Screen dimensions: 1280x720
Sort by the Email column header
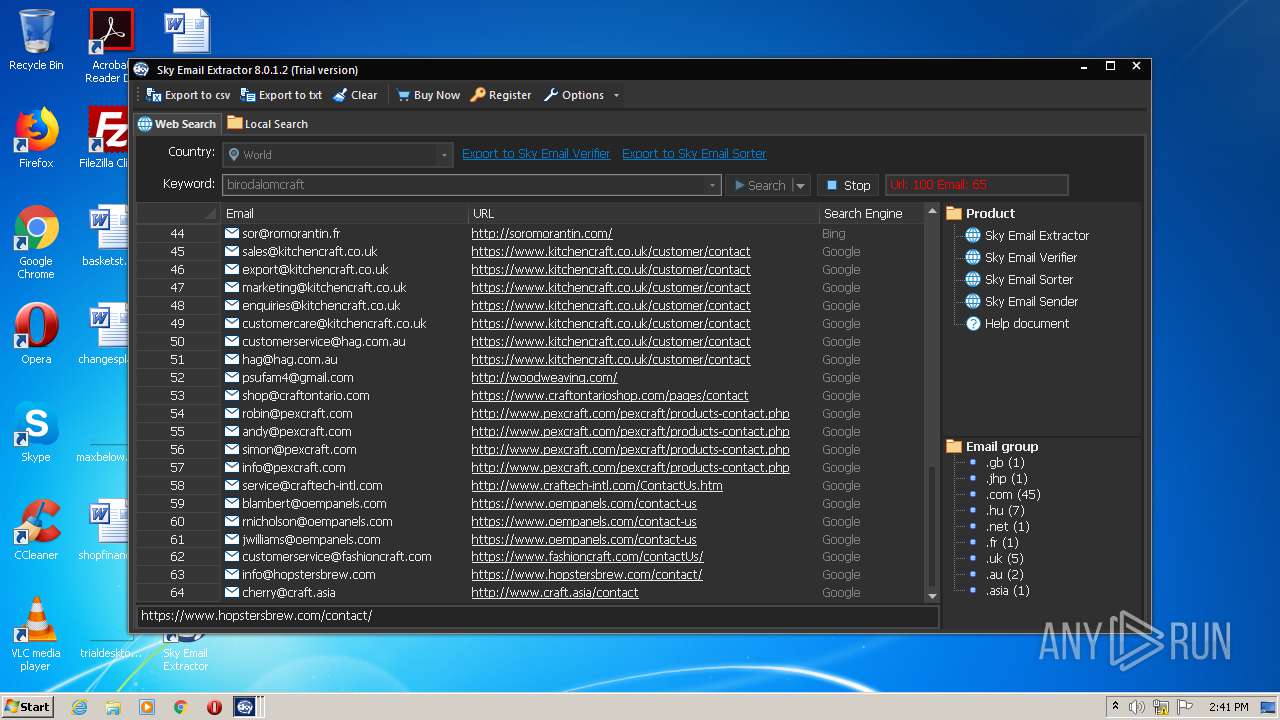point(344,213)
